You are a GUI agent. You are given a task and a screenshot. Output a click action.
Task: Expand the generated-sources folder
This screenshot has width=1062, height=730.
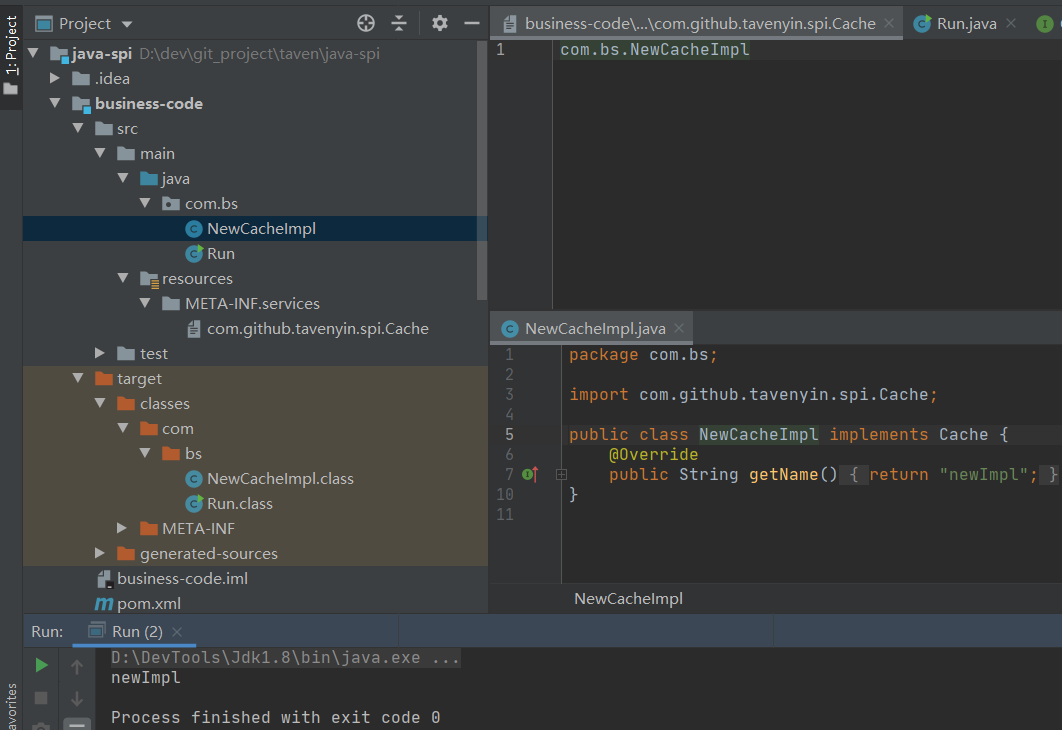[x=100, y=554]
